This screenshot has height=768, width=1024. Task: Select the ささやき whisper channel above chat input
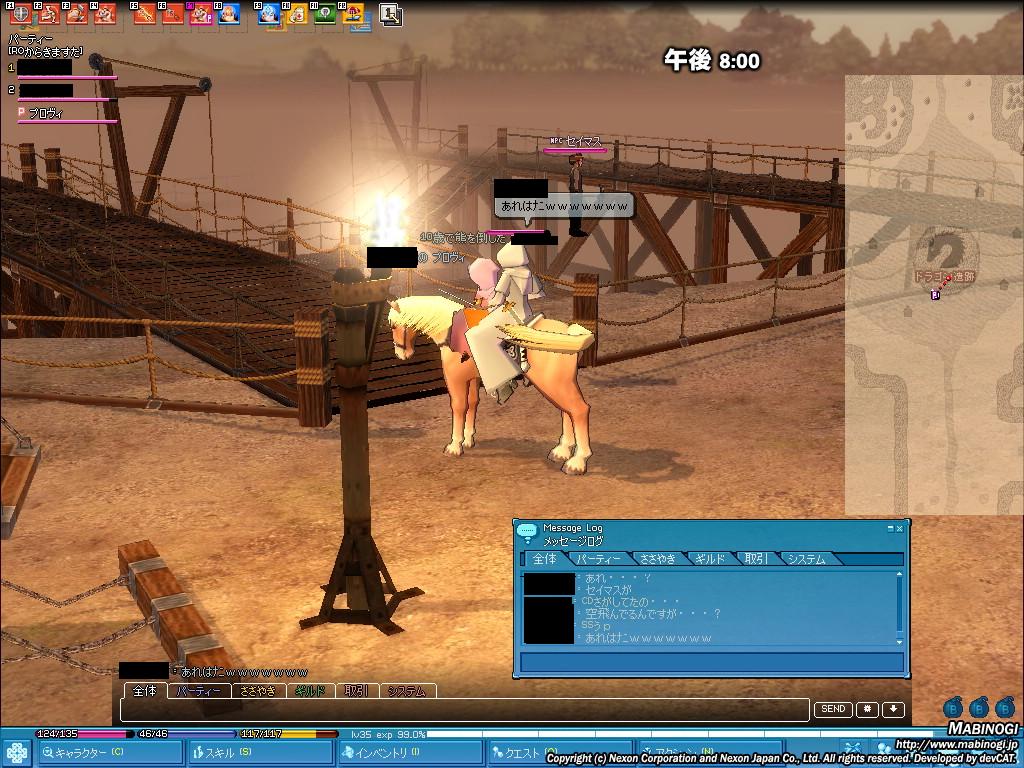259,691
